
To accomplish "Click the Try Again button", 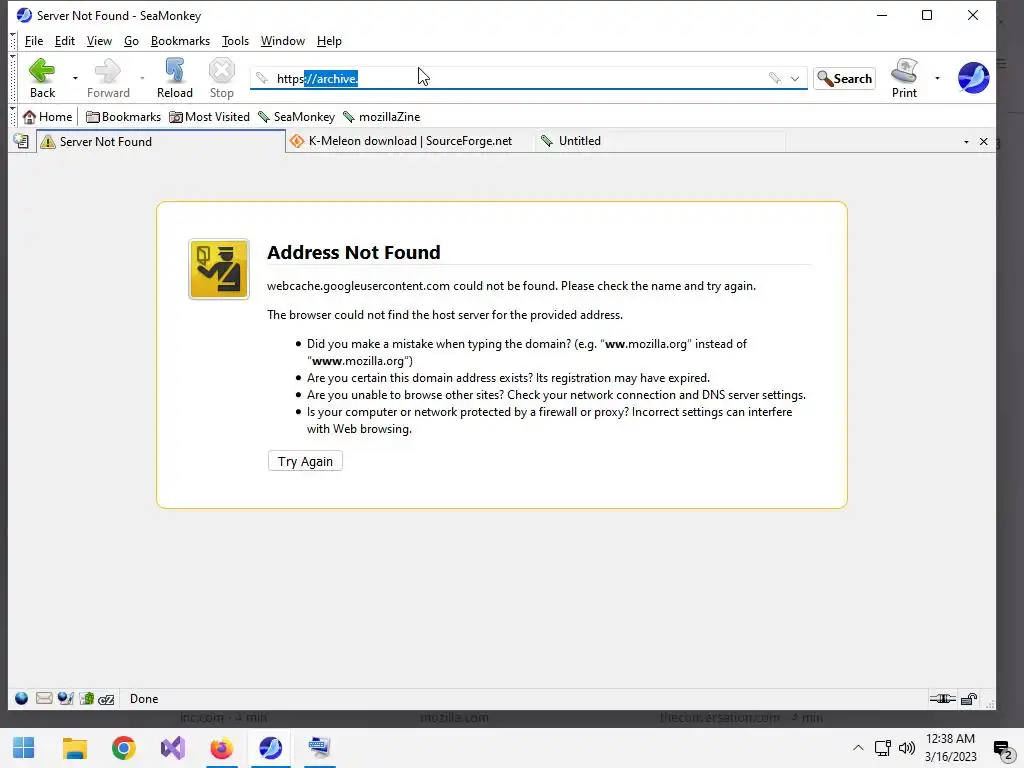I will tap(305, 461).
